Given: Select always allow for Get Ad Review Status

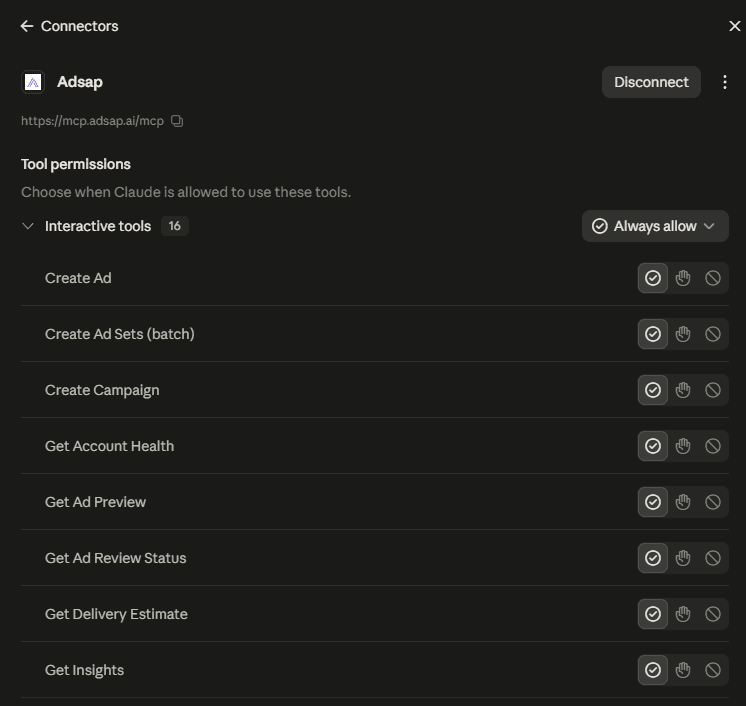Looking at the screenshot, I should point(653,558).
